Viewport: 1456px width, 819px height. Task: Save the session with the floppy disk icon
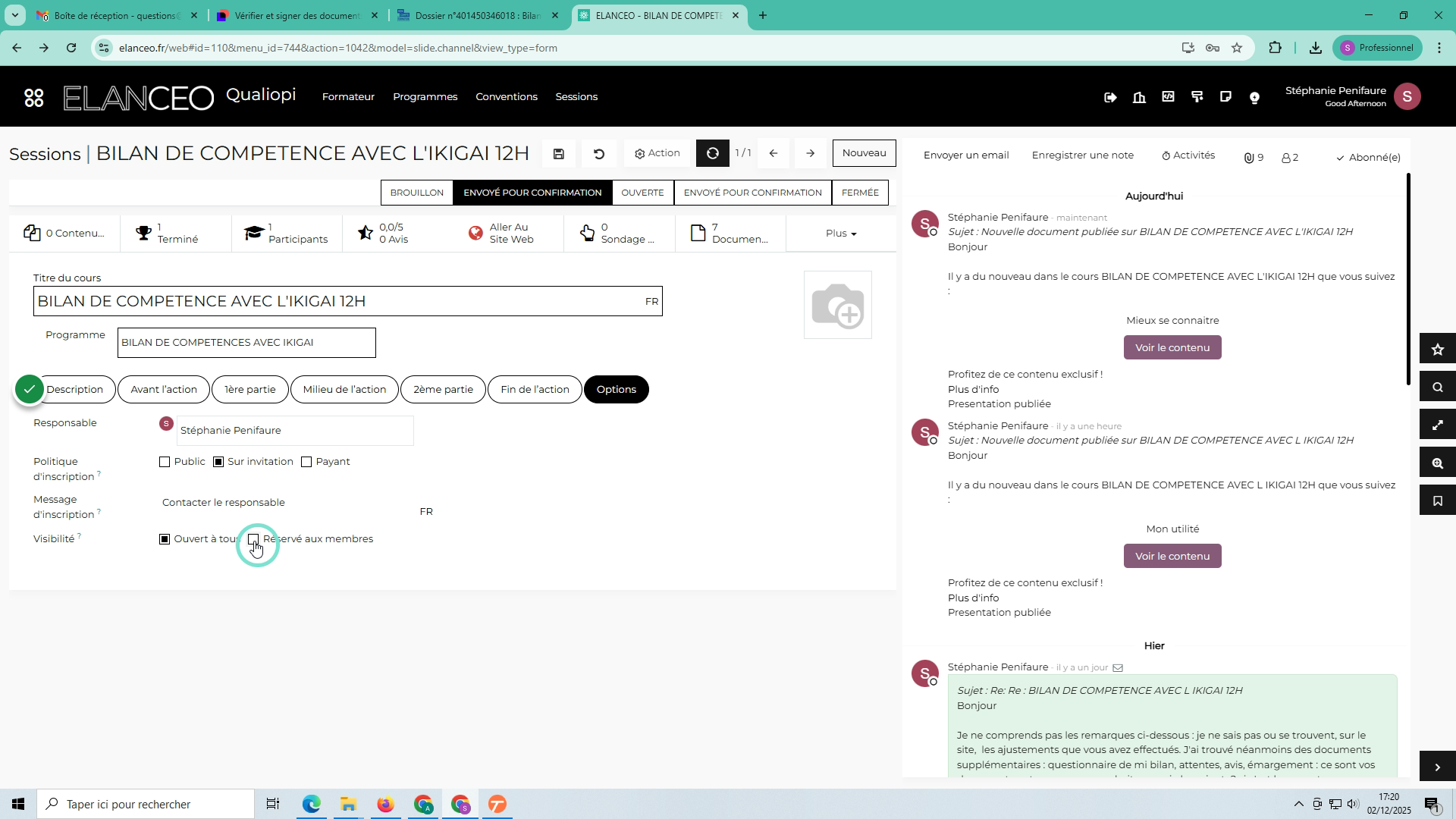pyautogui.click(x=559, y=154)
